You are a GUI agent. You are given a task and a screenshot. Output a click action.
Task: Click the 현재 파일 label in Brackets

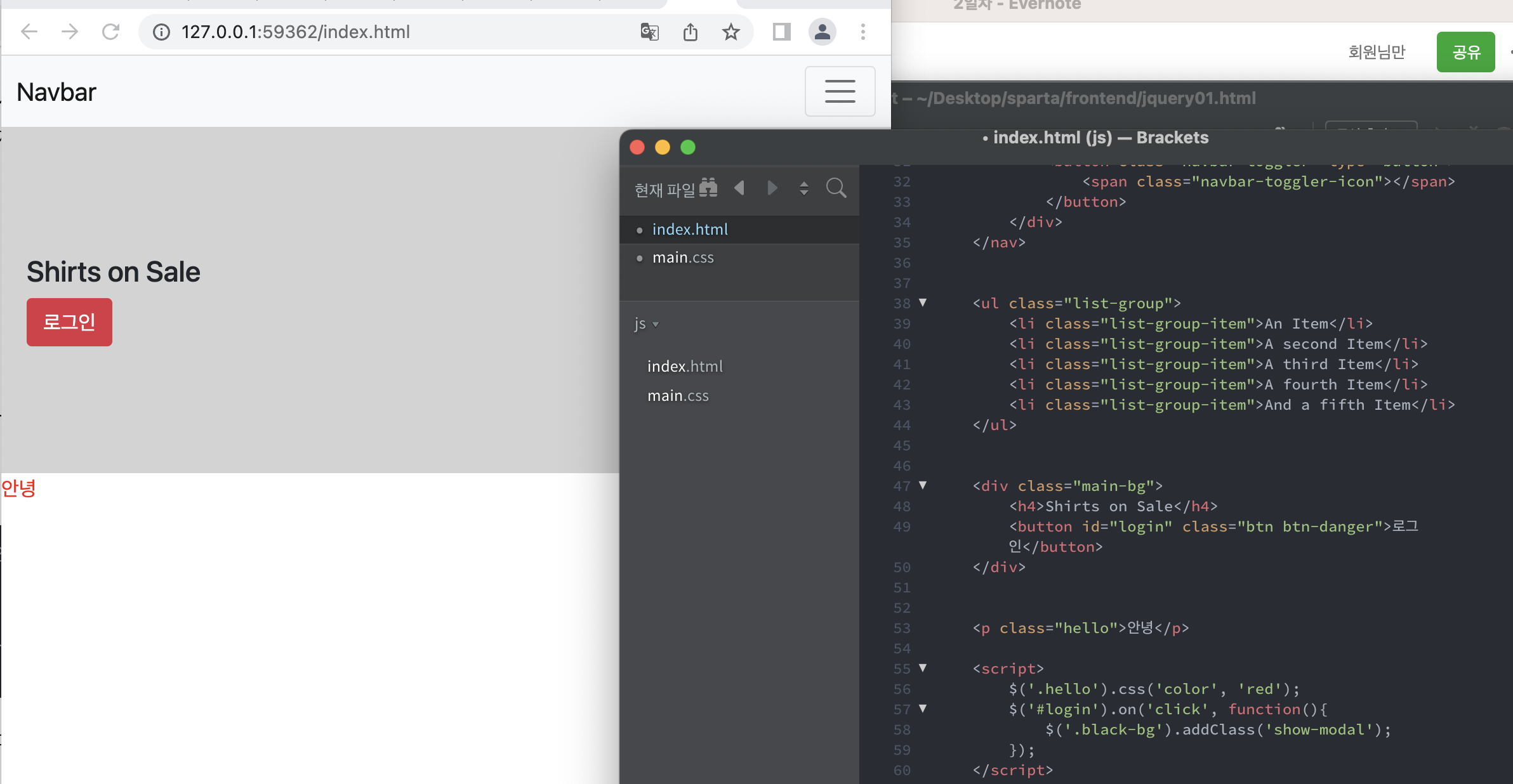pos(665,190)
